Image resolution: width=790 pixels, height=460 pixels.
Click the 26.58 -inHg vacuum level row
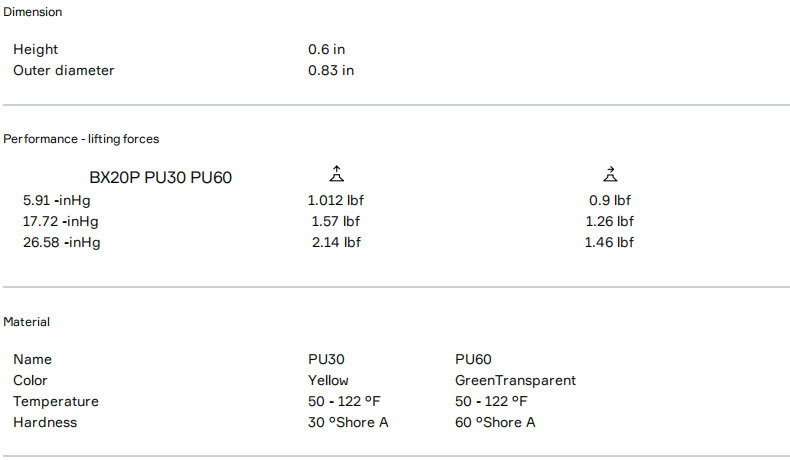point(61,242)
